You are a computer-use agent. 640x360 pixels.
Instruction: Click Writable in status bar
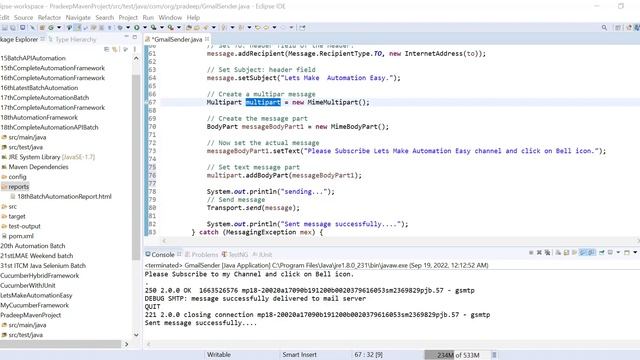[x=219, y=355]
